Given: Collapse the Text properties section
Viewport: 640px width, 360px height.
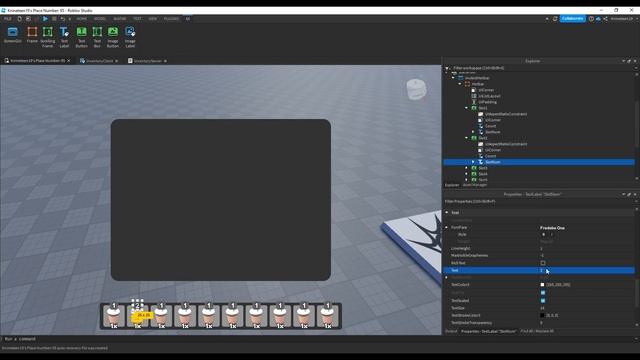Looking at the screenshot, I should coord(447,212).
